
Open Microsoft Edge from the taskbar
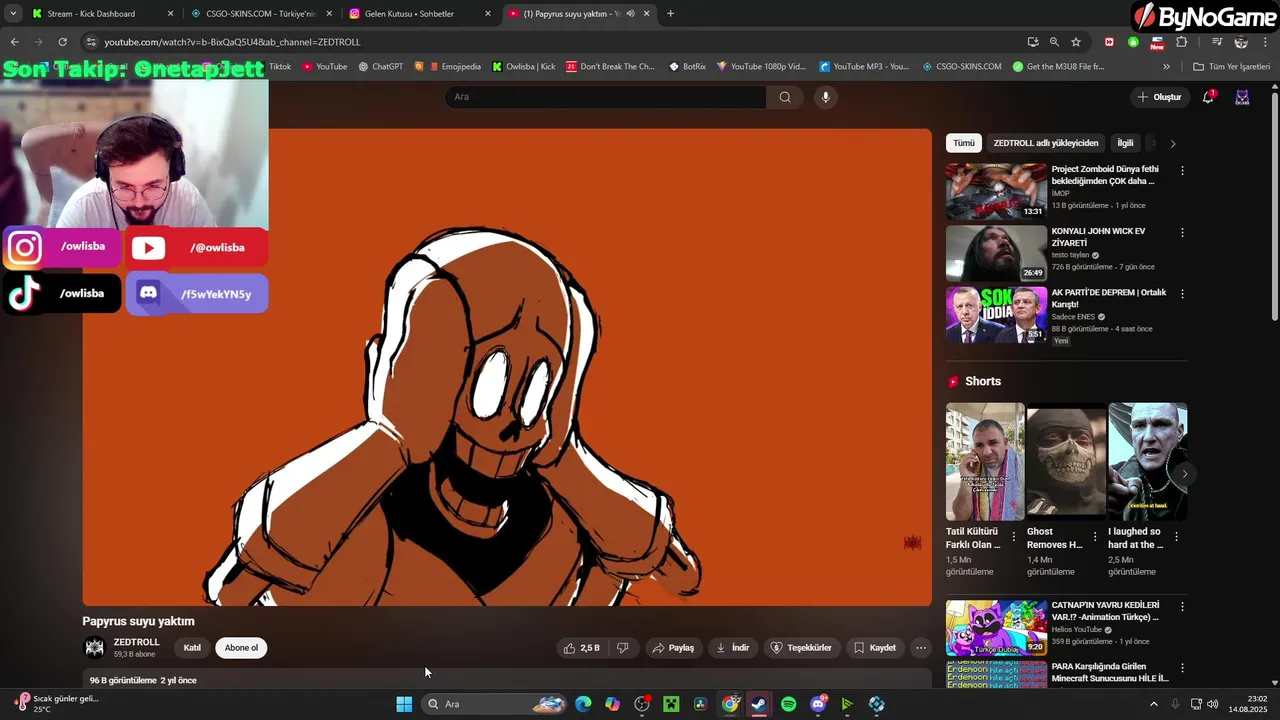(583, 704)
